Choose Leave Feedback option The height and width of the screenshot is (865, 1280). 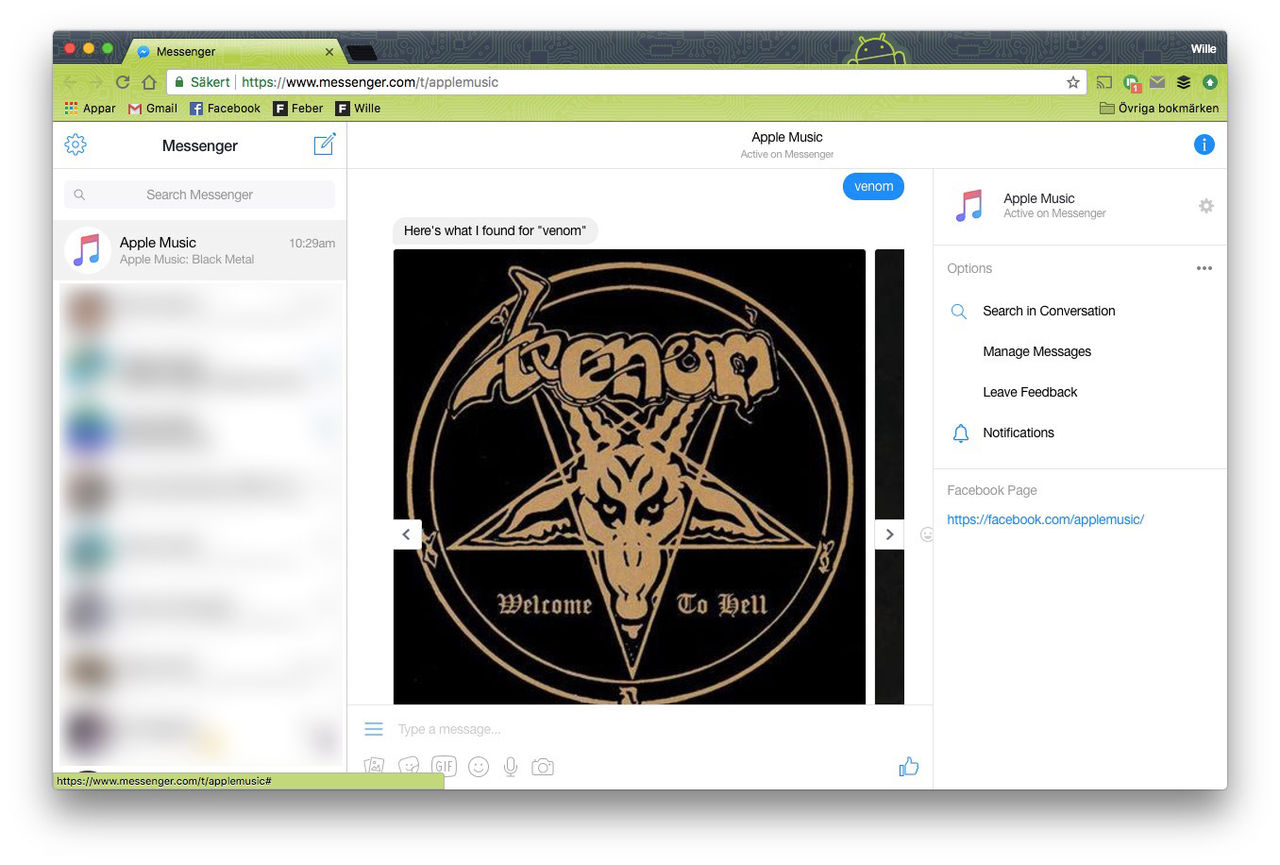1029,392
